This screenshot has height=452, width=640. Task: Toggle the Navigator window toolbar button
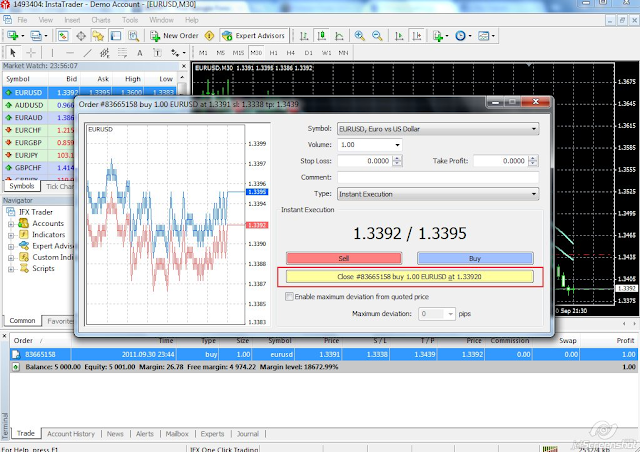click(x=98, y=36)
